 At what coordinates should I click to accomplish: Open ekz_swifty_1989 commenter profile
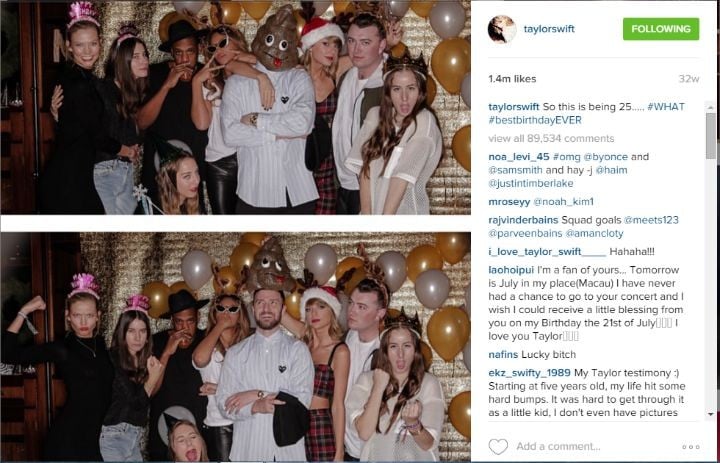tap(529, 373)
